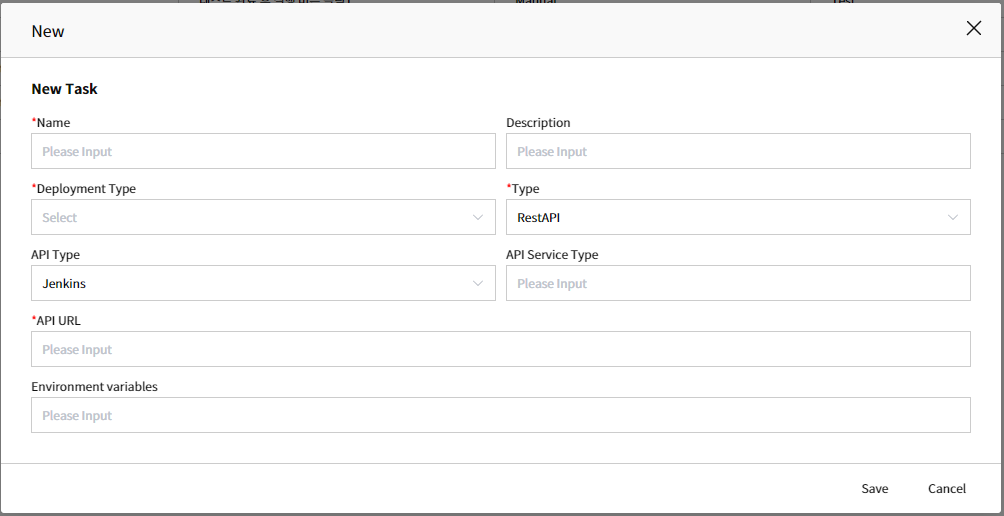This screenshot has height=516, width=1004.
Task: Click the API URL label text
Action: [59, 321]
